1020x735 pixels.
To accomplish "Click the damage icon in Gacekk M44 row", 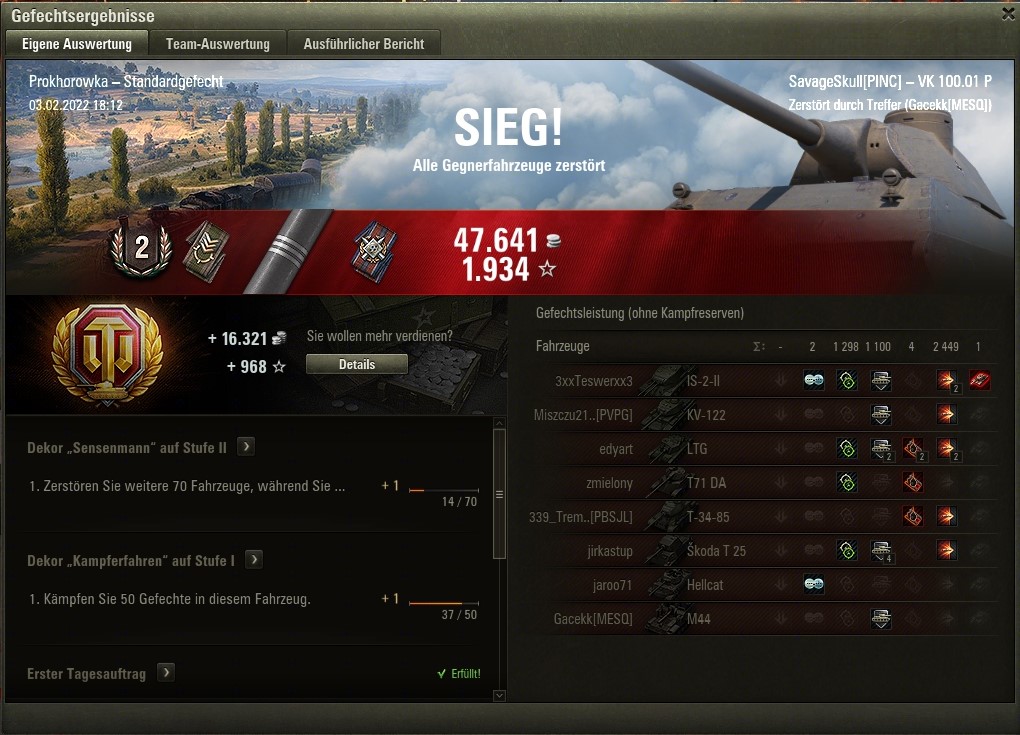I will click(x=880, y=618).
